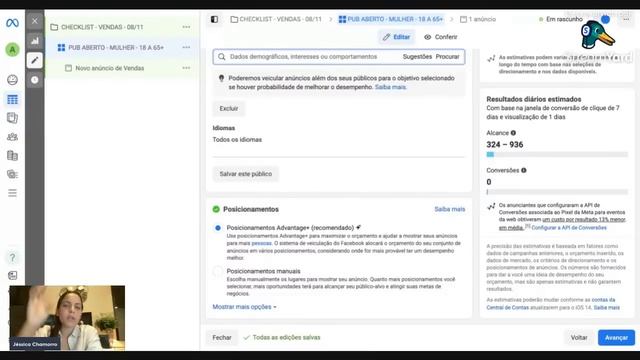Open the campaigns table grid icon
The height and width of the screenshot is (360, 640).
click(x=12, y=99)
